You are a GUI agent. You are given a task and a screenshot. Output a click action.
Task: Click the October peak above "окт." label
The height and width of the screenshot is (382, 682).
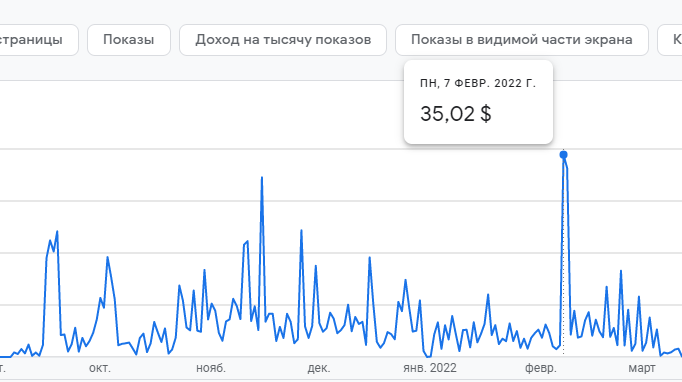[x=107, y=258]
